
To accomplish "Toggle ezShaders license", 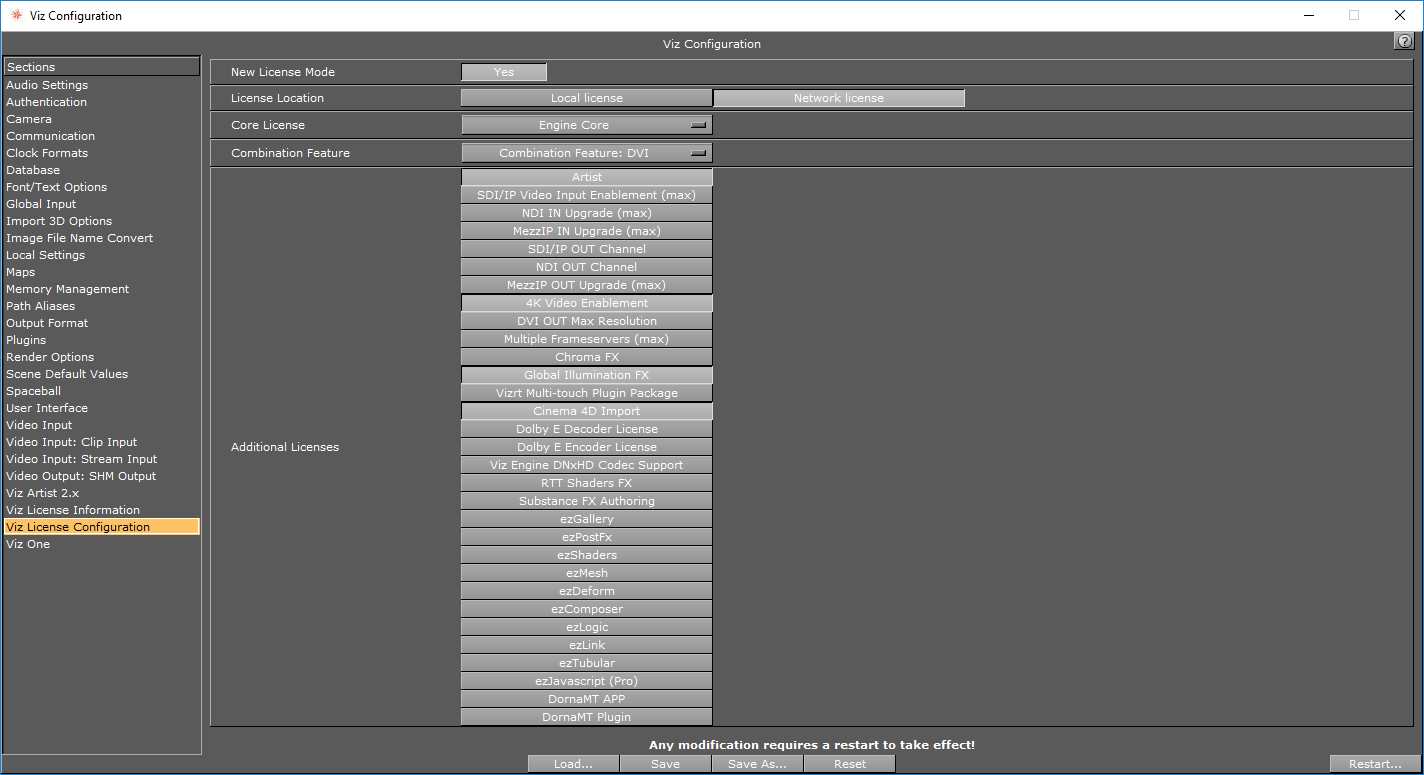I will 587,555.
